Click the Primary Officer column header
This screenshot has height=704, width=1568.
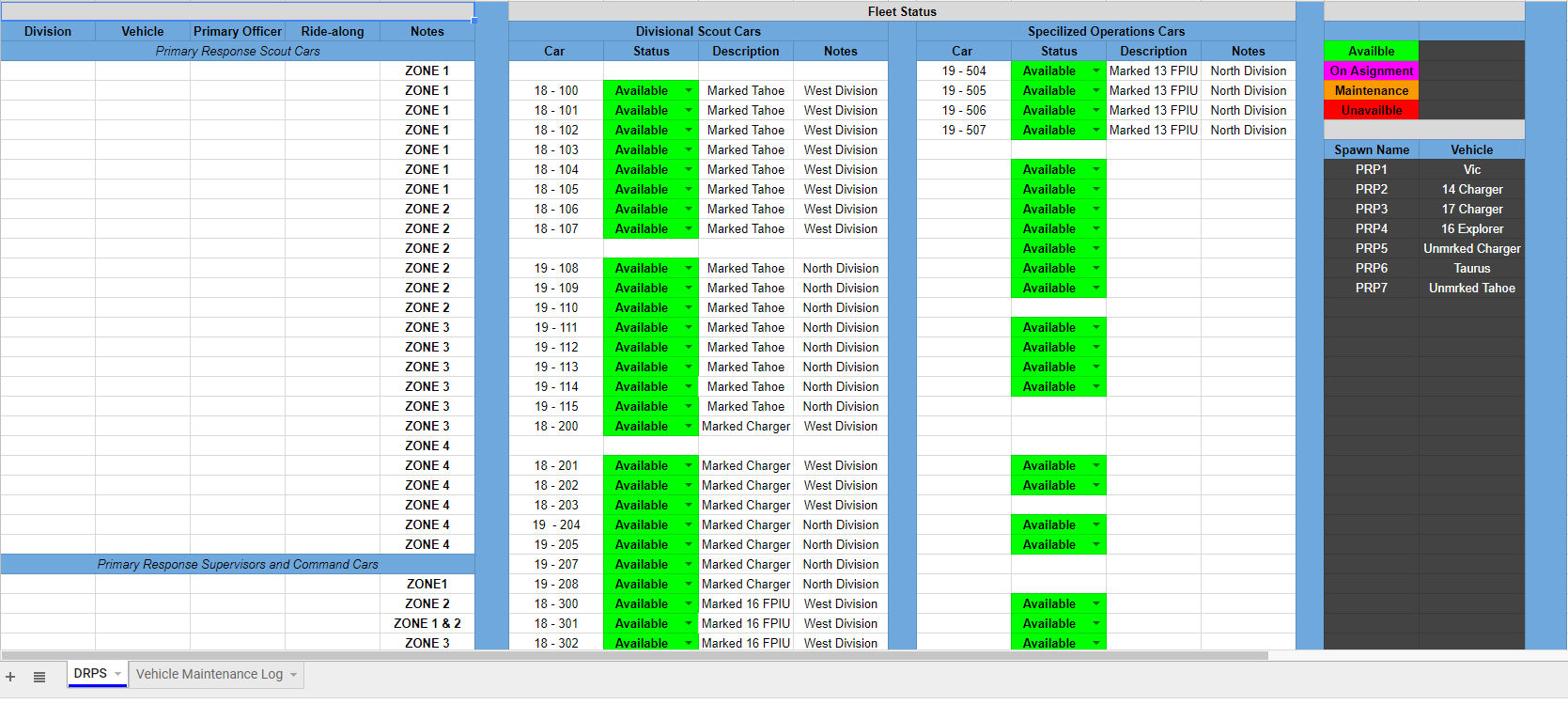pos(237,32)
